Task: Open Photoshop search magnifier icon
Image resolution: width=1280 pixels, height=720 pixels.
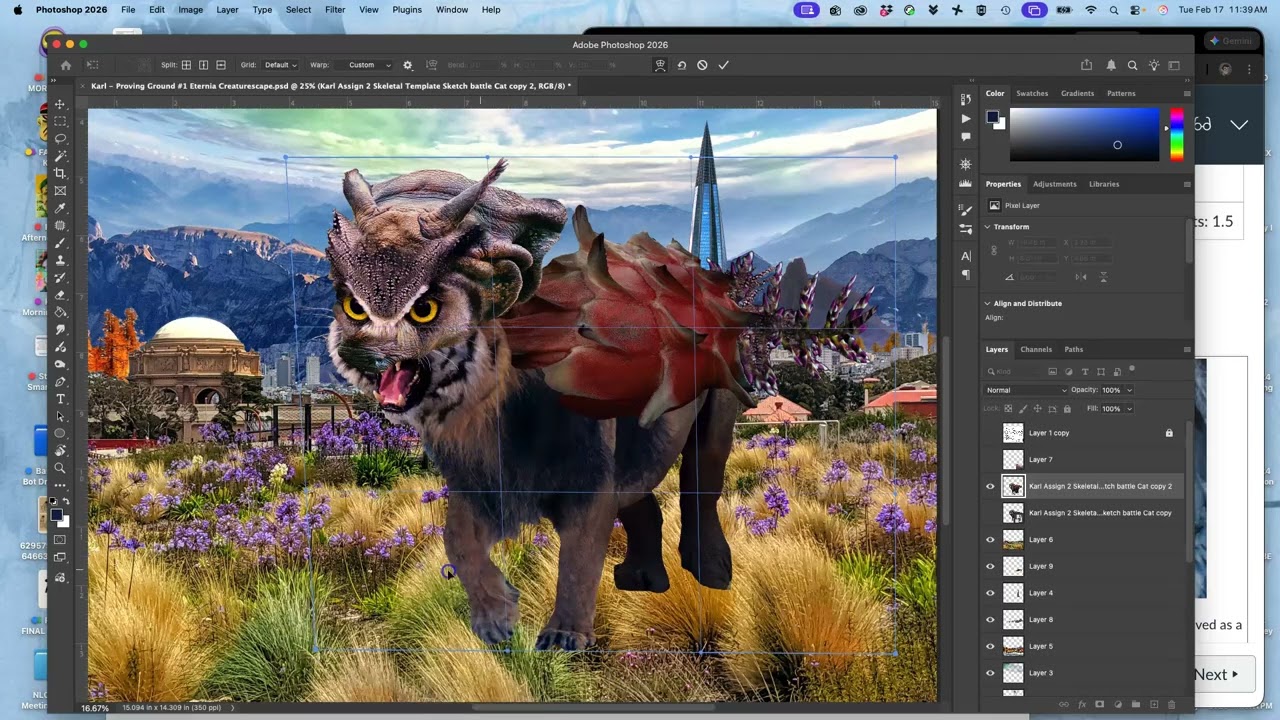Action: 1132,65
